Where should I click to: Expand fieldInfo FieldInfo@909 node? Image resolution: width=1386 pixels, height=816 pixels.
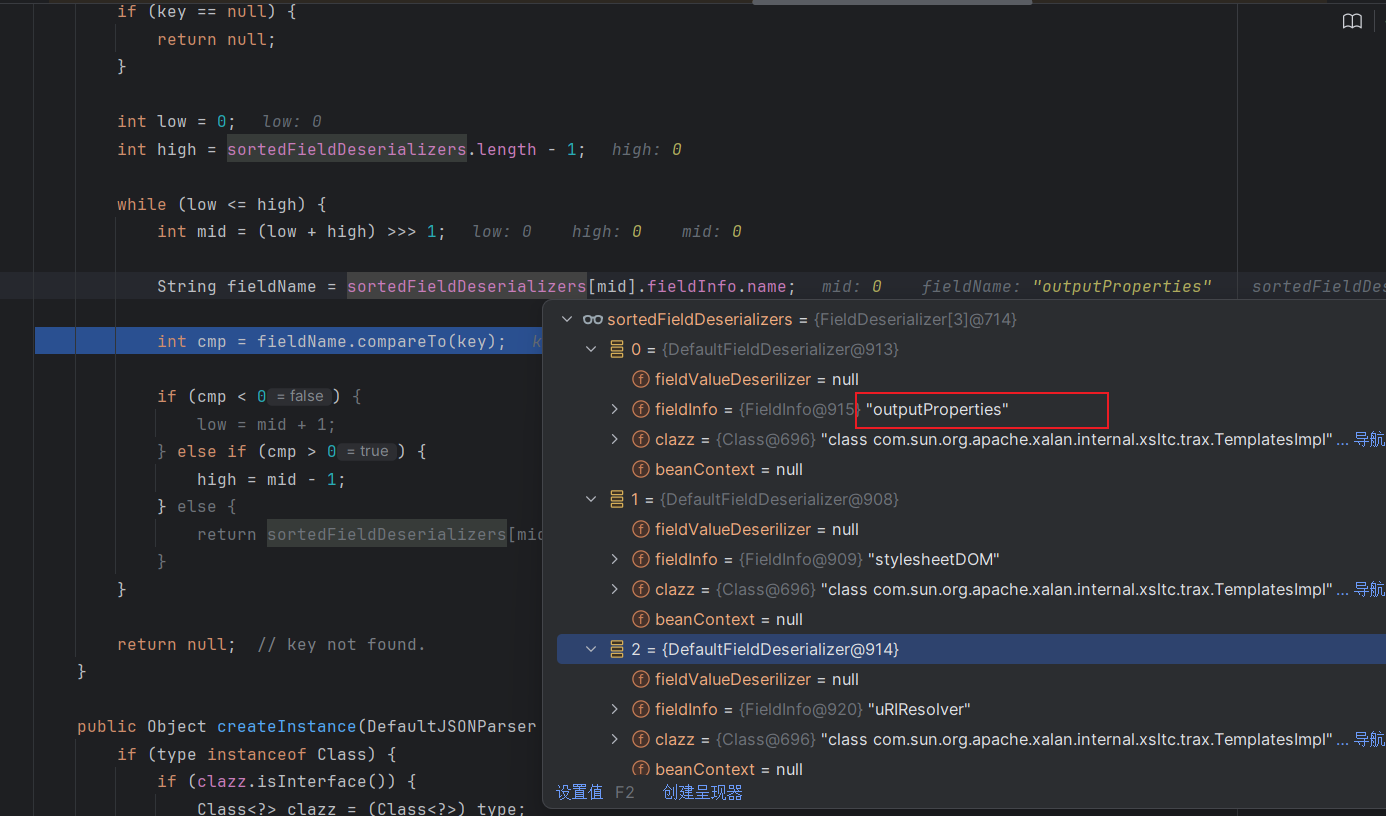615,559
